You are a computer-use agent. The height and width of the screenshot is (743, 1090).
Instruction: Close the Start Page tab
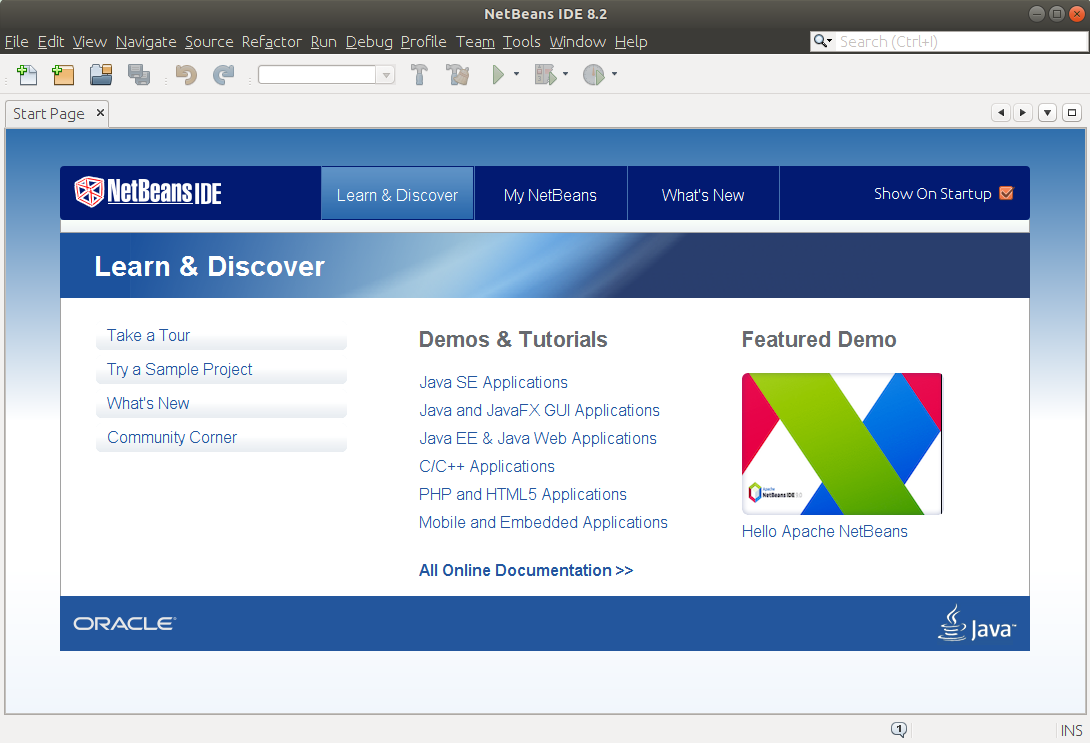pos(100,113)
